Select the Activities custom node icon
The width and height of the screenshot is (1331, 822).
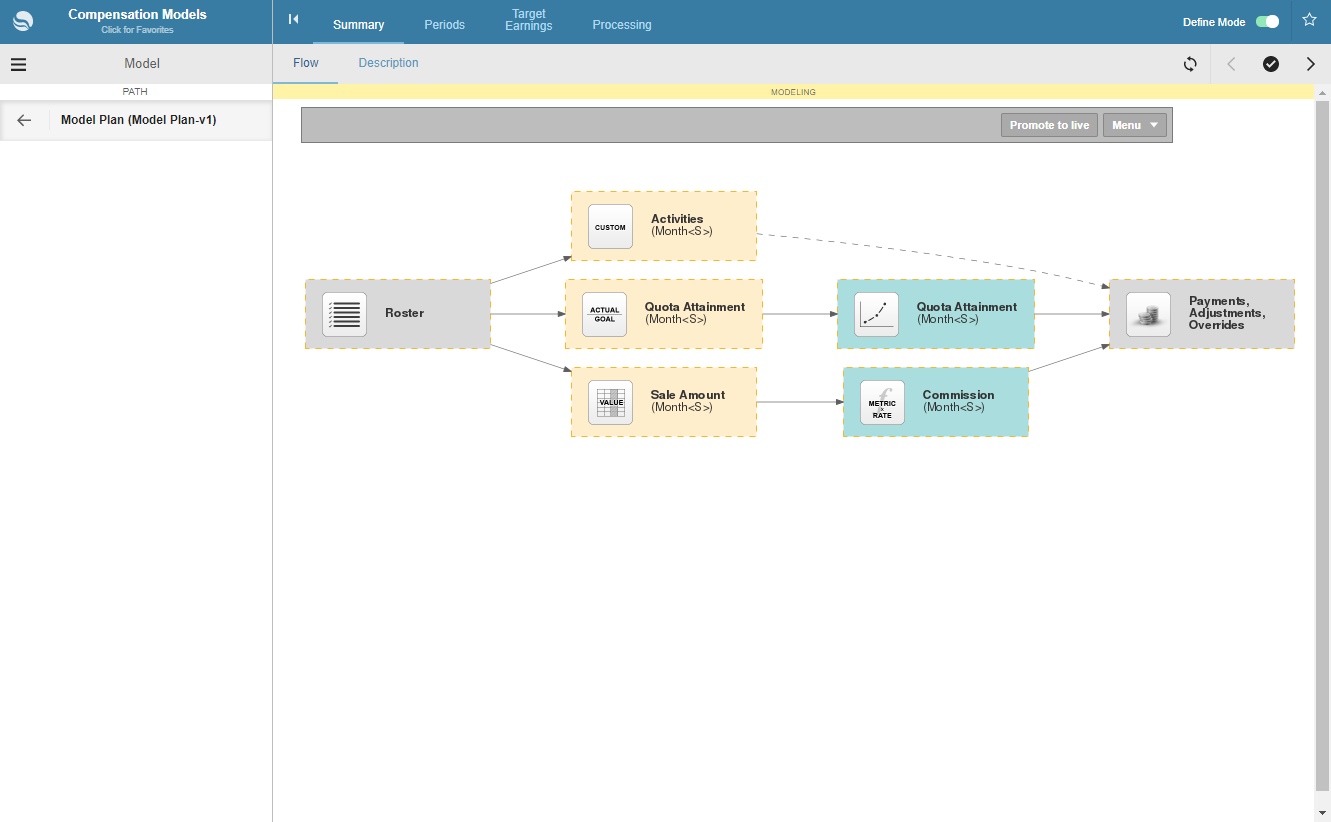tap(610, 227)
